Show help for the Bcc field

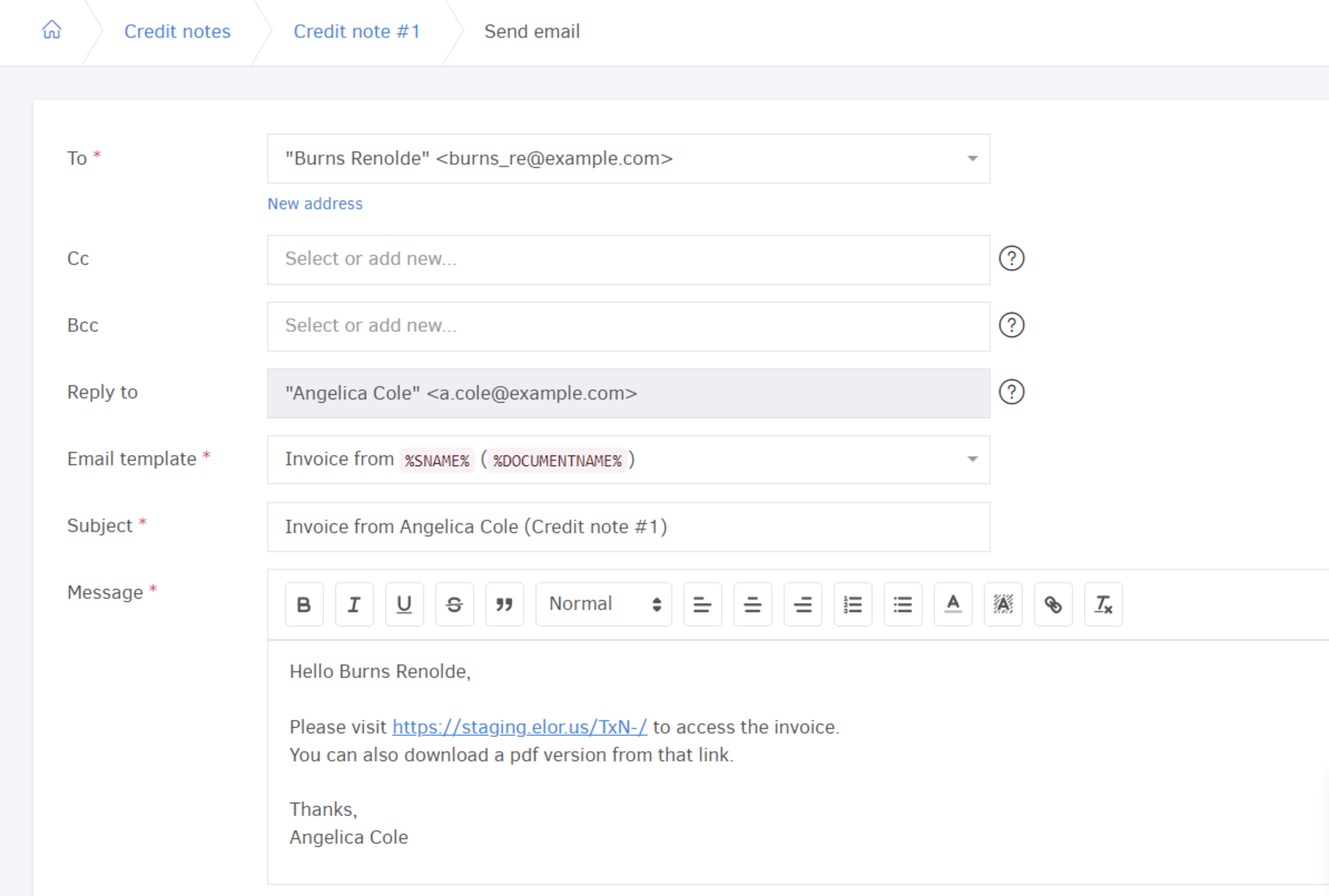pos(1011,325)
